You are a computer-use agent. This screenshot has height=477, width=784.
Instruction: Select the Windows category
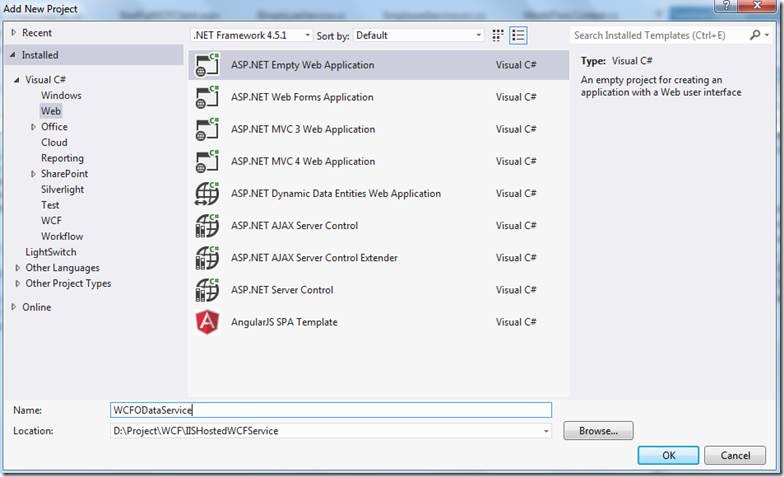61,96
